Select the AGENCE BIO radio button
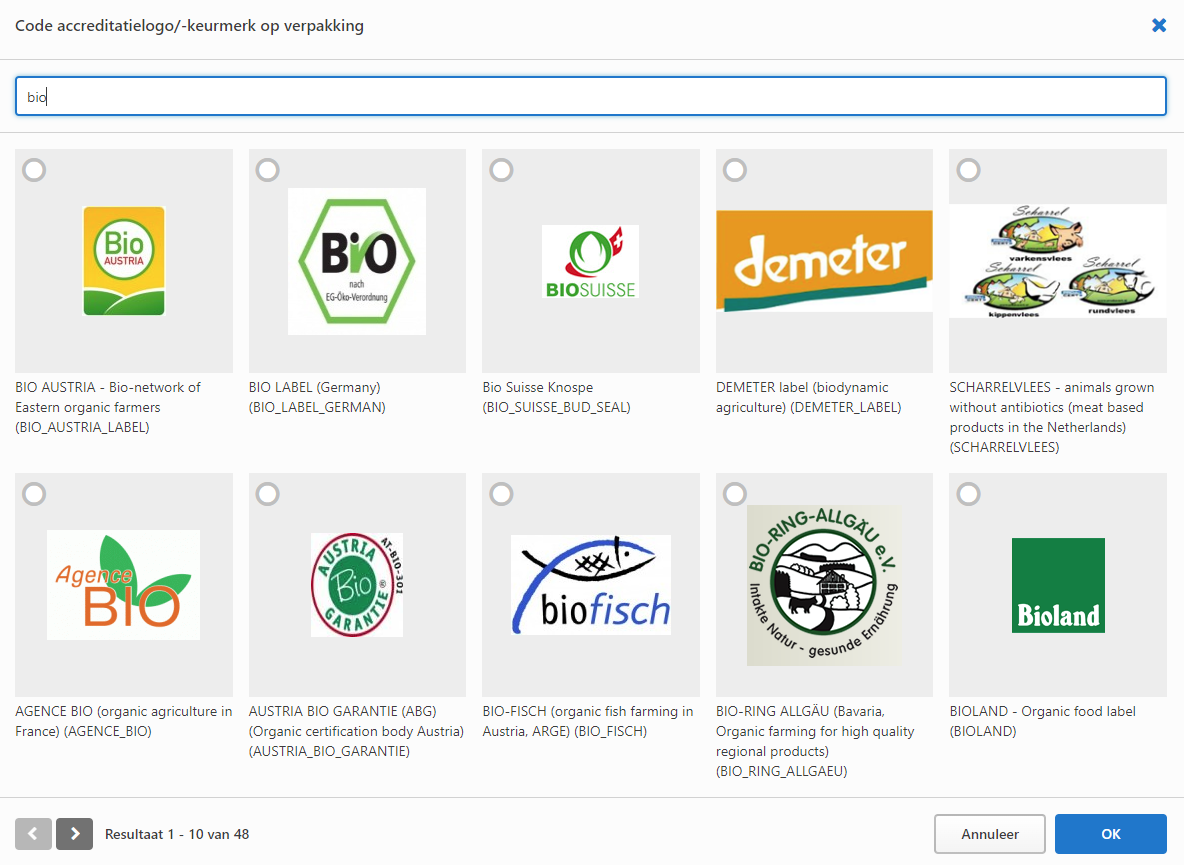This screenshot has width=1184, height=865. click(x=34, y=494)
